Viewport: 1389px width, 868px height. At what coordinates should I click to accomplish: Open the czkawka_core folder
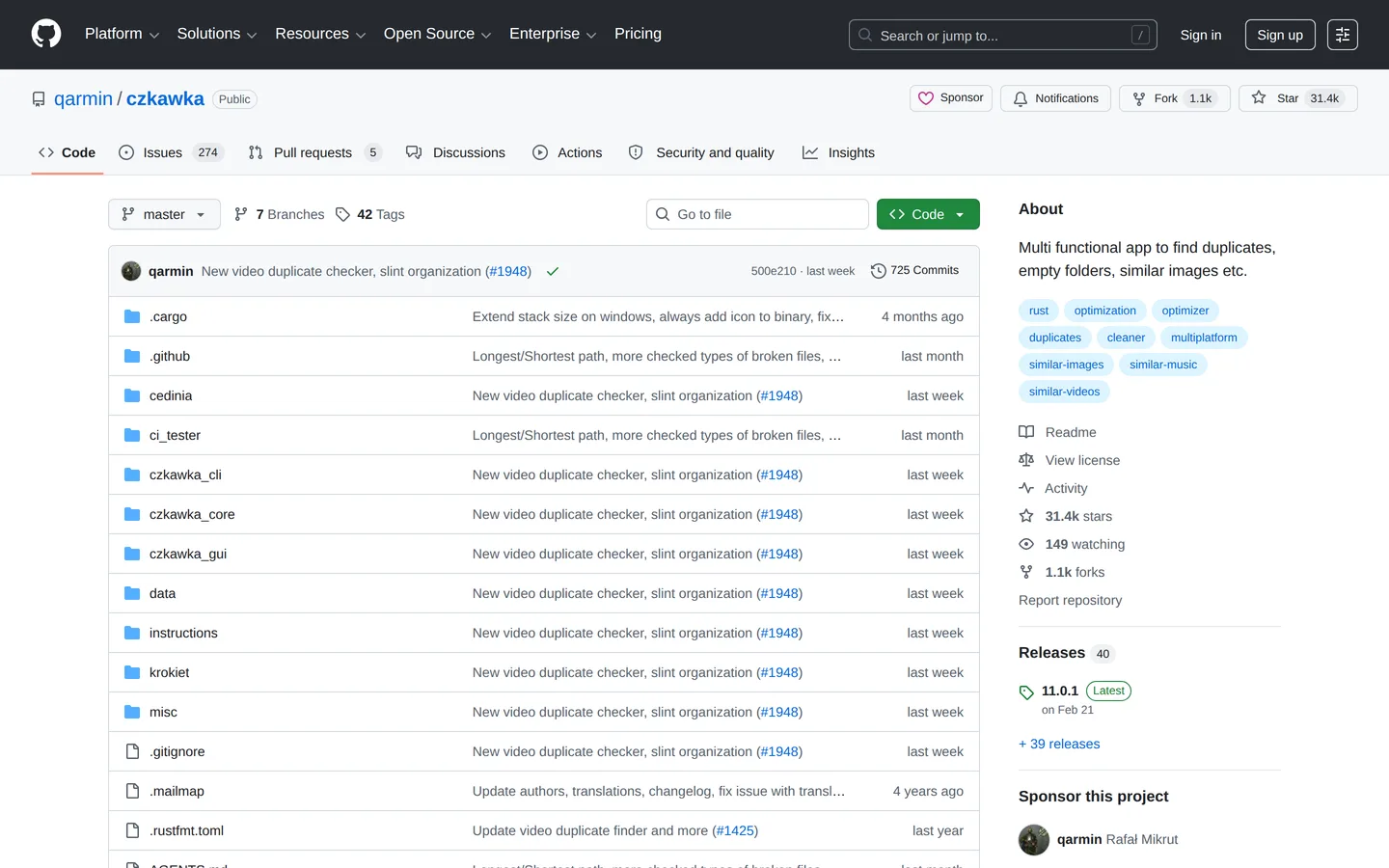pos(192,514)
